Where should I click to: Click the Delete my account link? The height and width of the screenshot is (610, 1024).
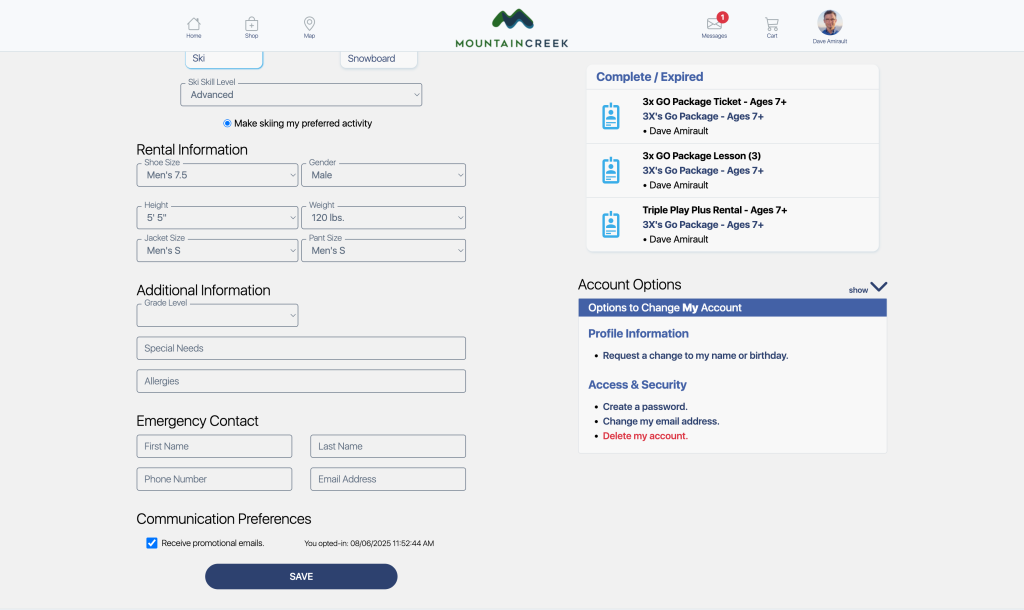coord(645,436)
